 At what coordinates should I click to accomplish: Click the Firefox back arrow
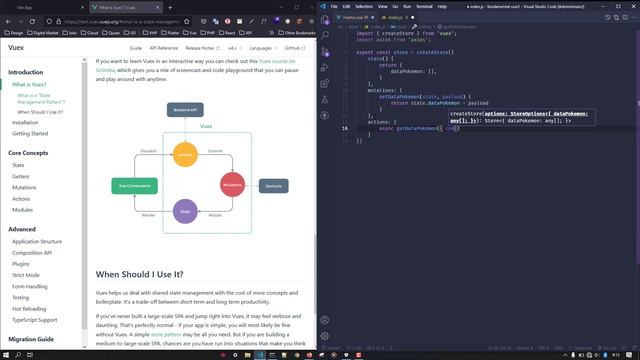coord(9,21)
